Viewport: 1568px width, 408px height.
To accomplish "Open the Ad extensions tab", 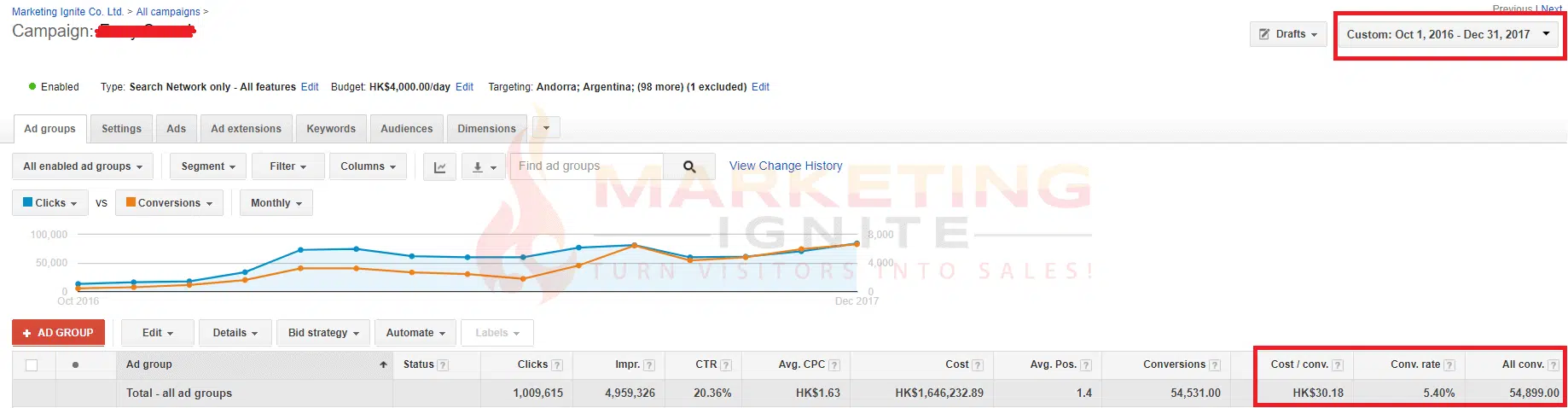I will (x=246, y=129).
